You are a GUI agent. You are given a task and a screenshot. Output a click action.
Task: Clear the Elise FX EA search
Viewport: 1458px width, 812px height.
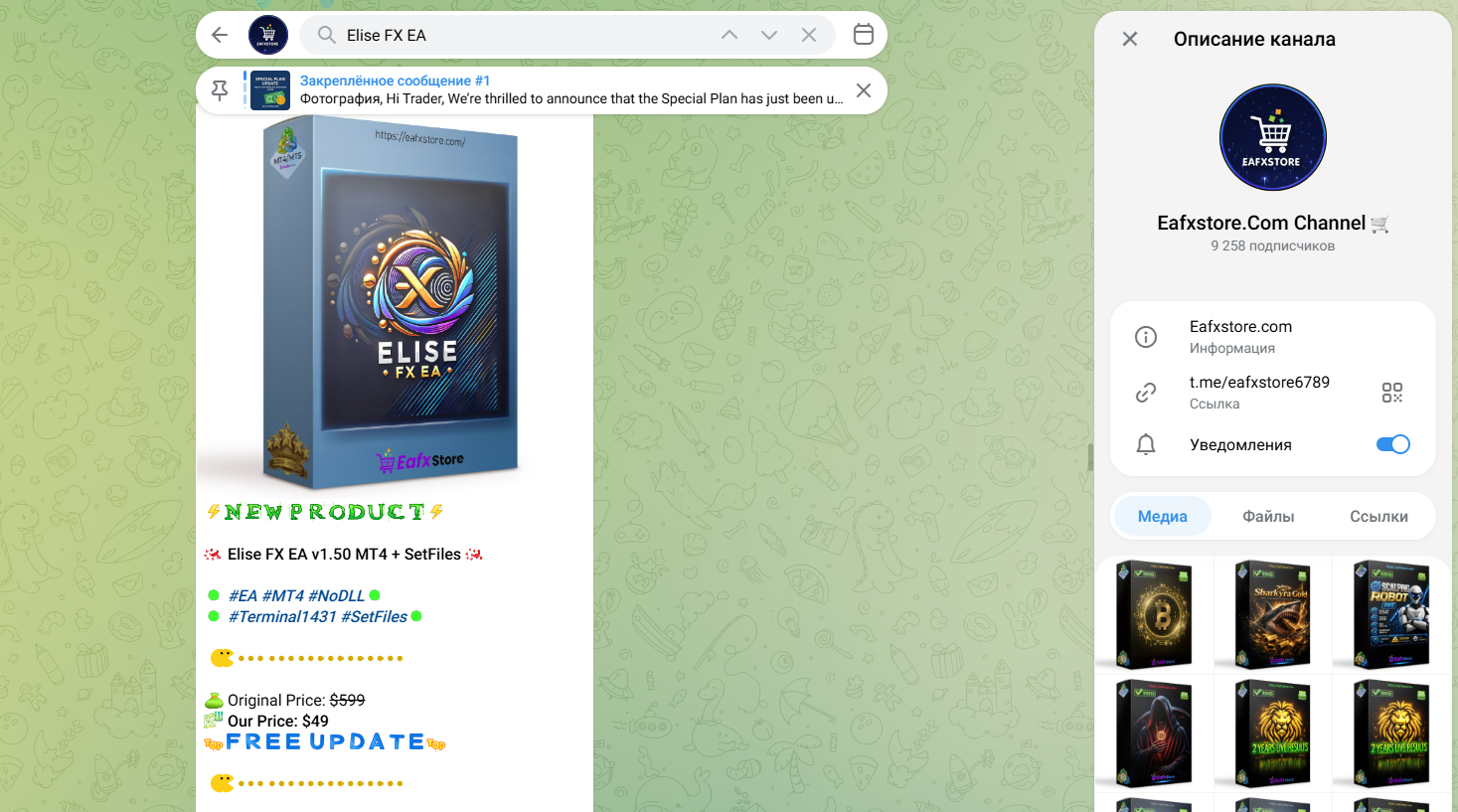[809, 35]
